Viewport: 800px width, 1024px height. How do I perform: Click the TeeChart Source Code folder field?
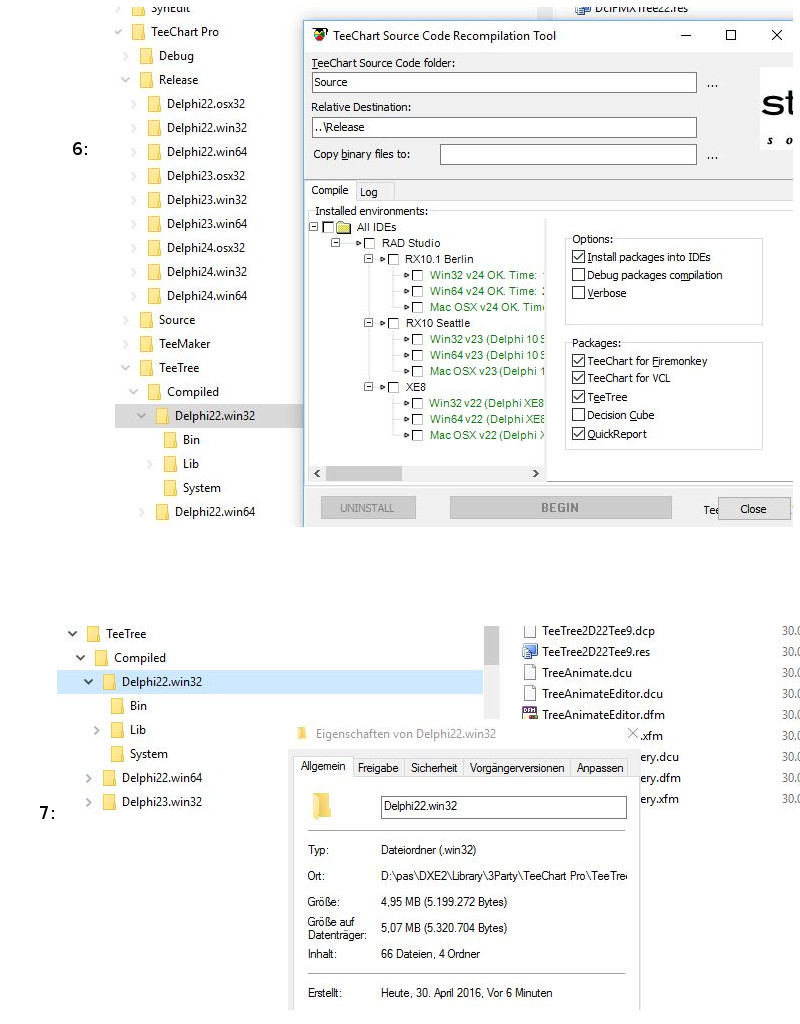pyautogui.click(x=504, y=82)
